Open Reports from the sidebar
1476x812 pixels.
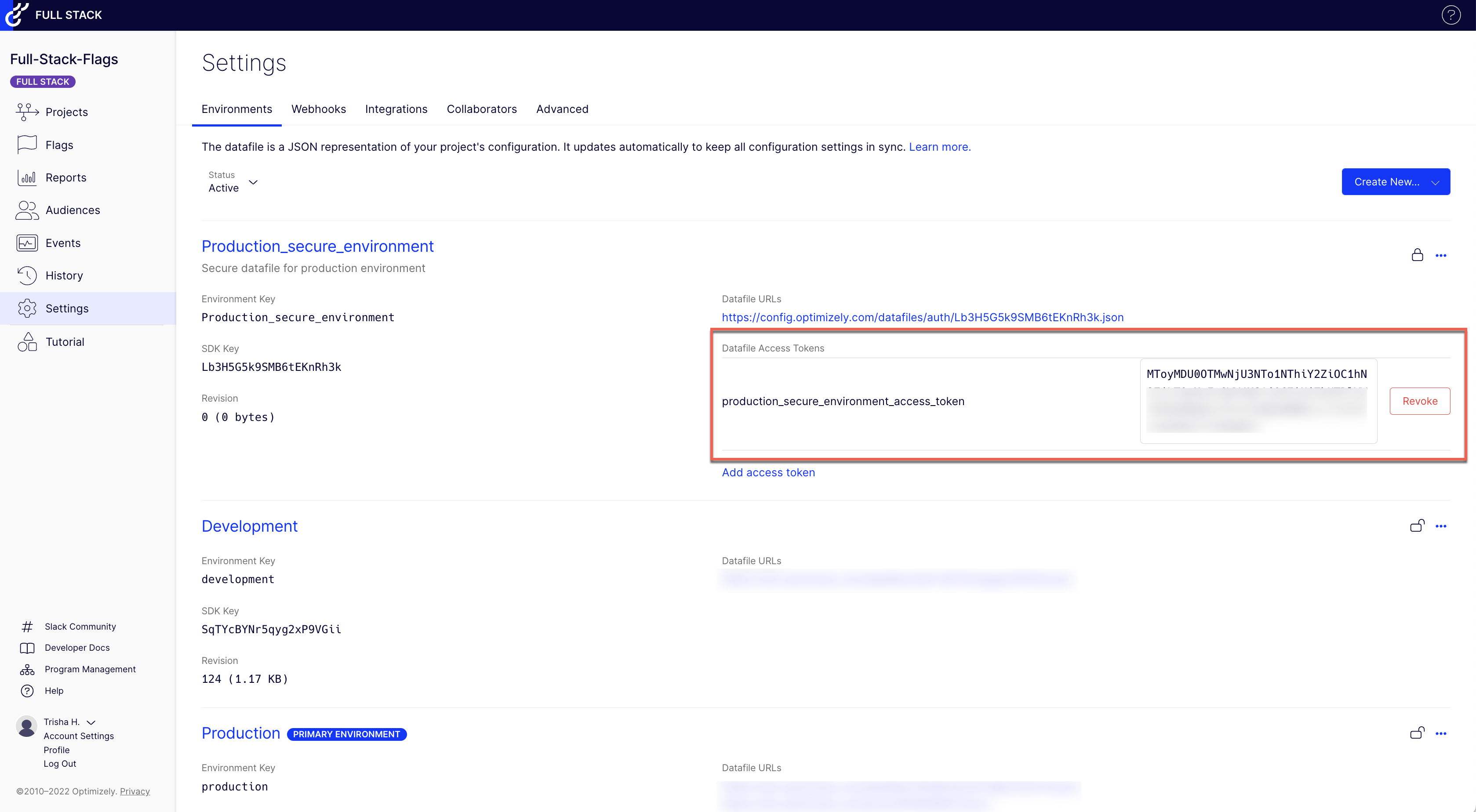click(x=65, y=178)
